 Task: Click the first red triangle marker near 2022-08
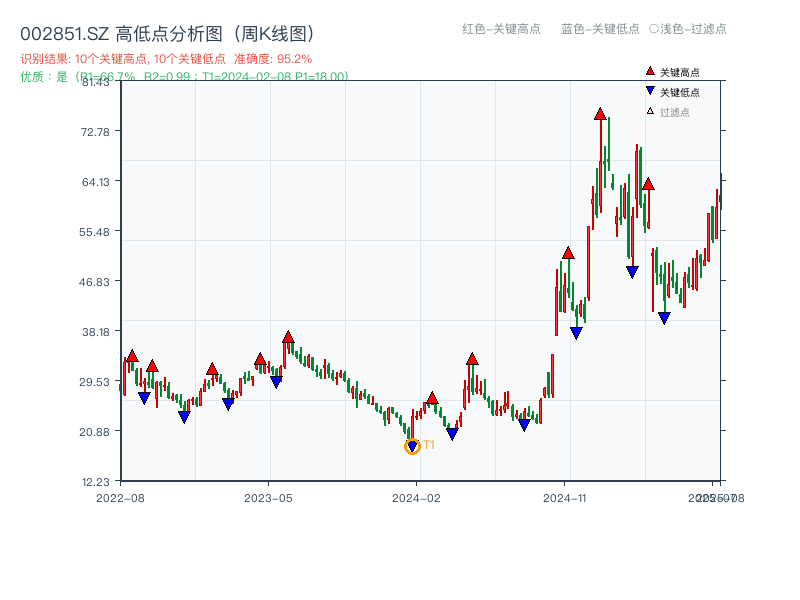tap(132, 355)
